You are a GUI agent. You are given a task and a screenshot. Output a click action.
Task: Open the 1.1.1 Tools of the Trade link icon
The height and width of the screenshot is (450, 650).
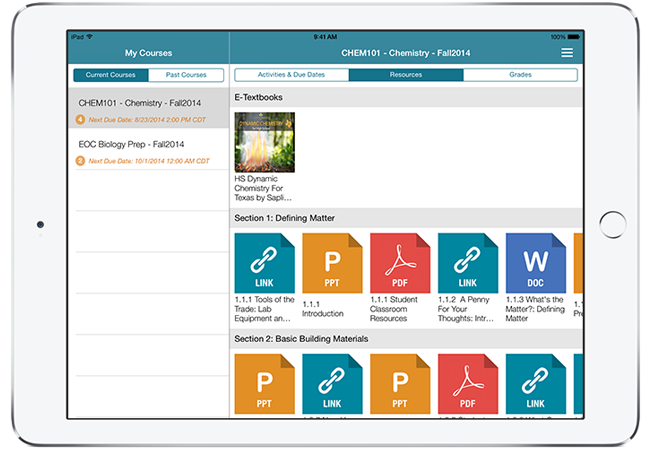264,263
